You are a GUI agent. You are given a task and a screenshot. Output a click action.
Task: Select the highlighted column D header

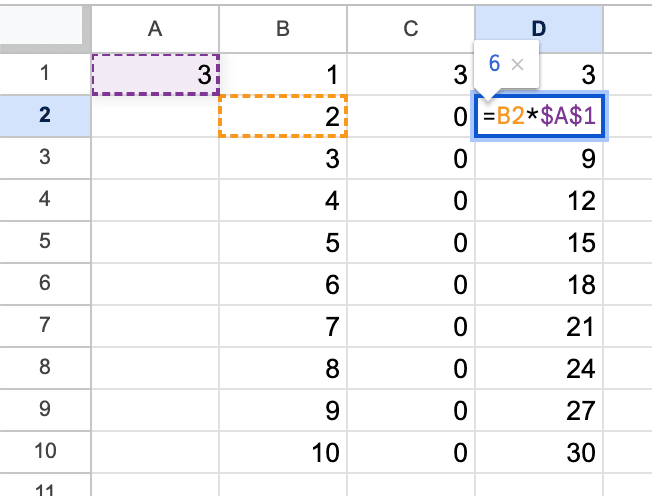click(x=539, y=29)
